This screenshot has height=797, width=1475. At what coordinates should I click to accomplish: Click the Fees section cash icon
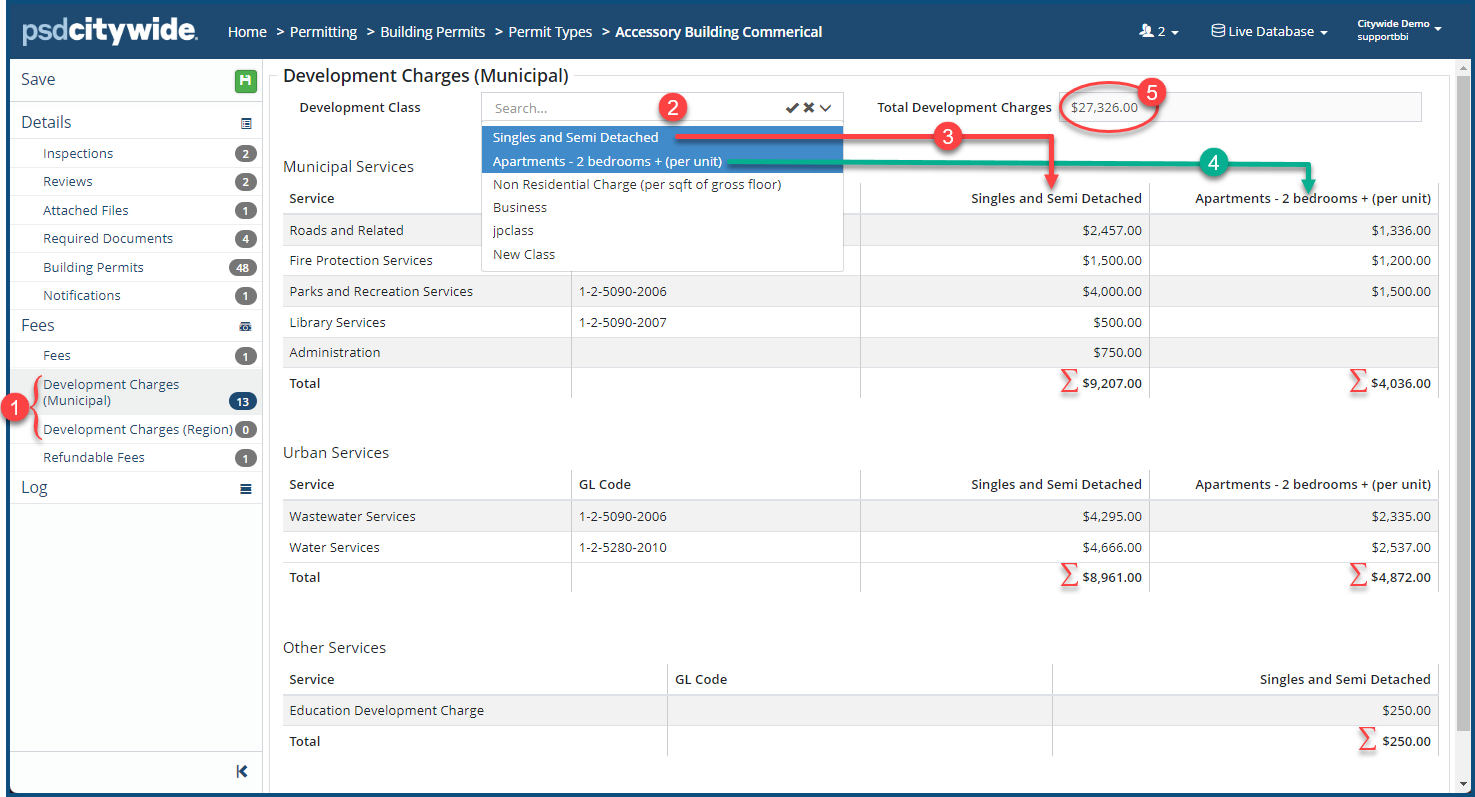pyautogui.click(x=246, y=327)
